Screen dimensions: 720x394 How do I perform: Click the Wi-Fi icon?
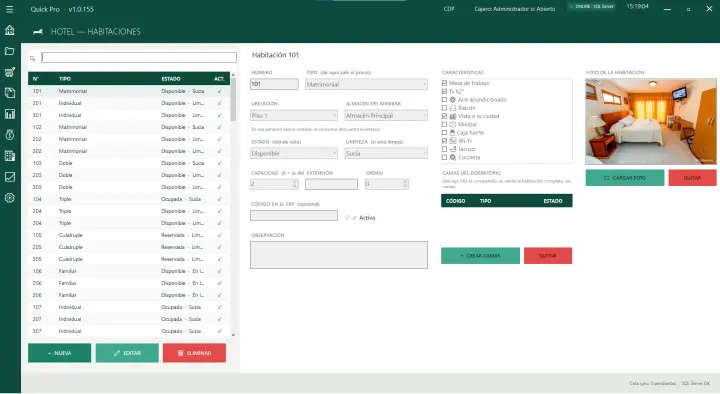[453, 141]
